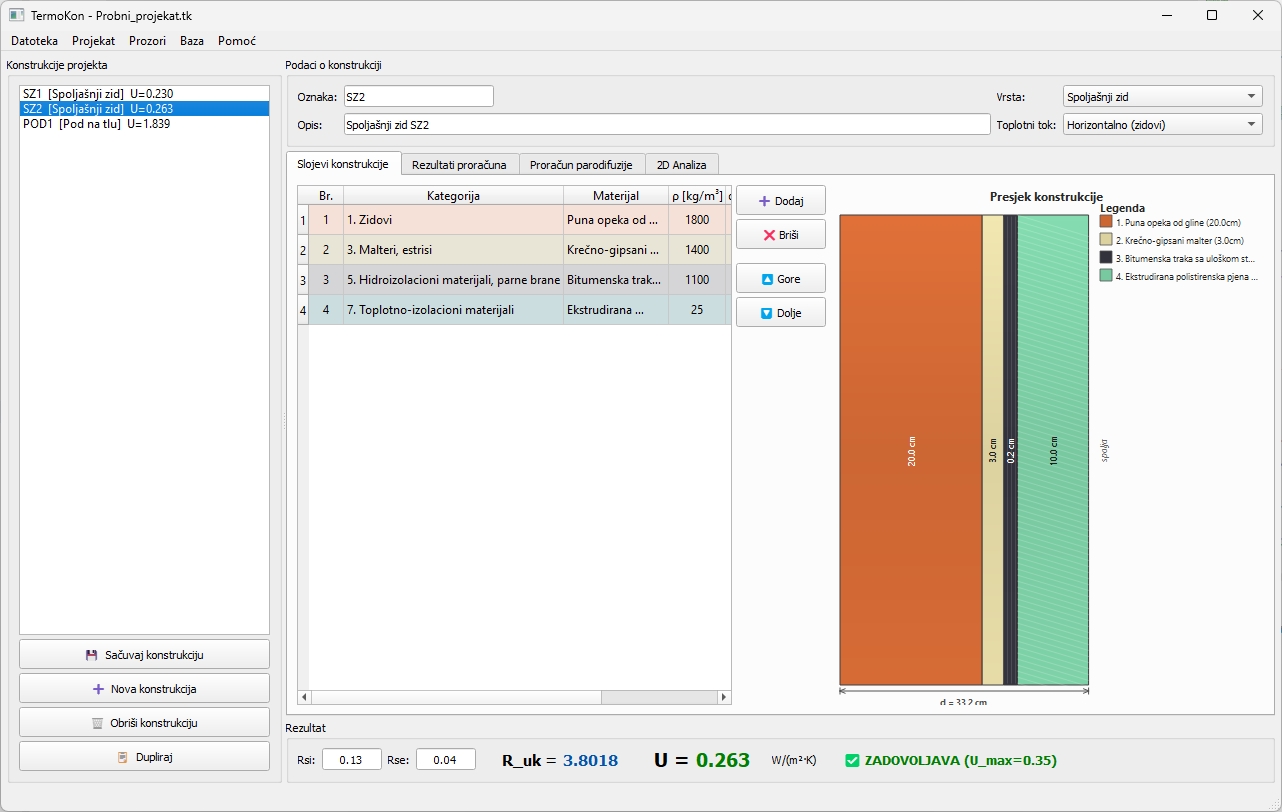Select SZ1 construction in project list
This screenshot has height=812, width=1282.
[x=144, y=94]
